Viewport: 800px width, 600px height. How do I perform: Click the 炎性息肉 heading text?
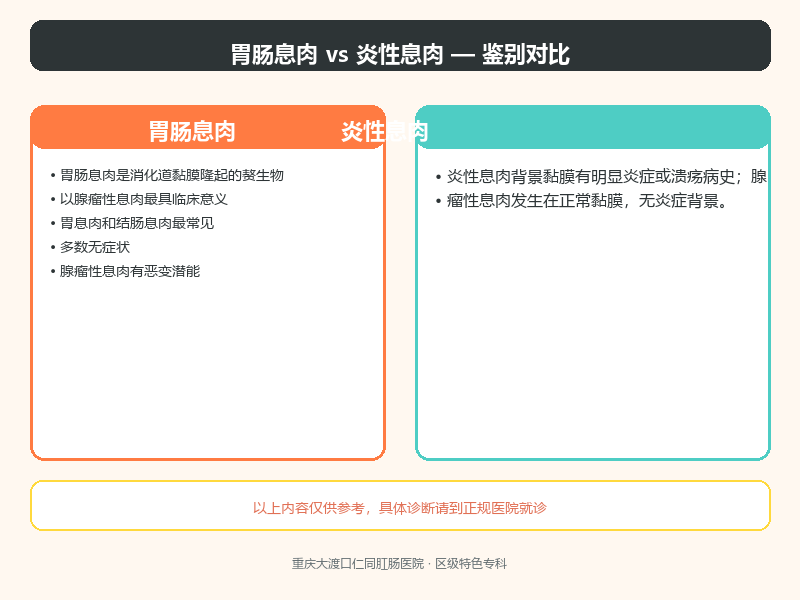coord(384,132)
